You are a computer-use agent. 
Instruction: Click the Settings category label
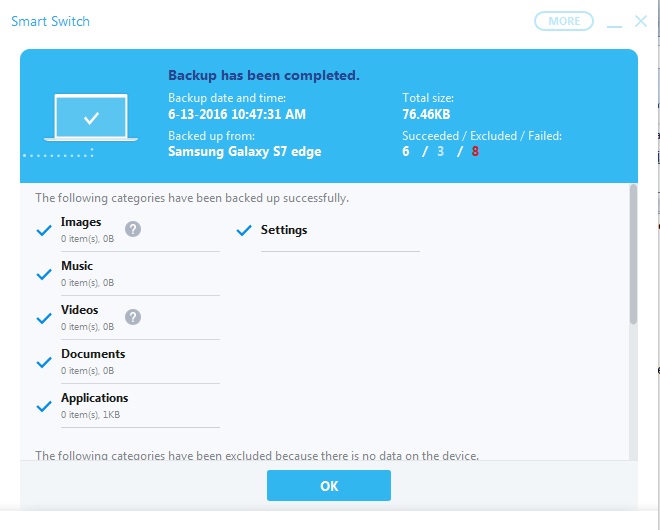click(x=284, y=230)
